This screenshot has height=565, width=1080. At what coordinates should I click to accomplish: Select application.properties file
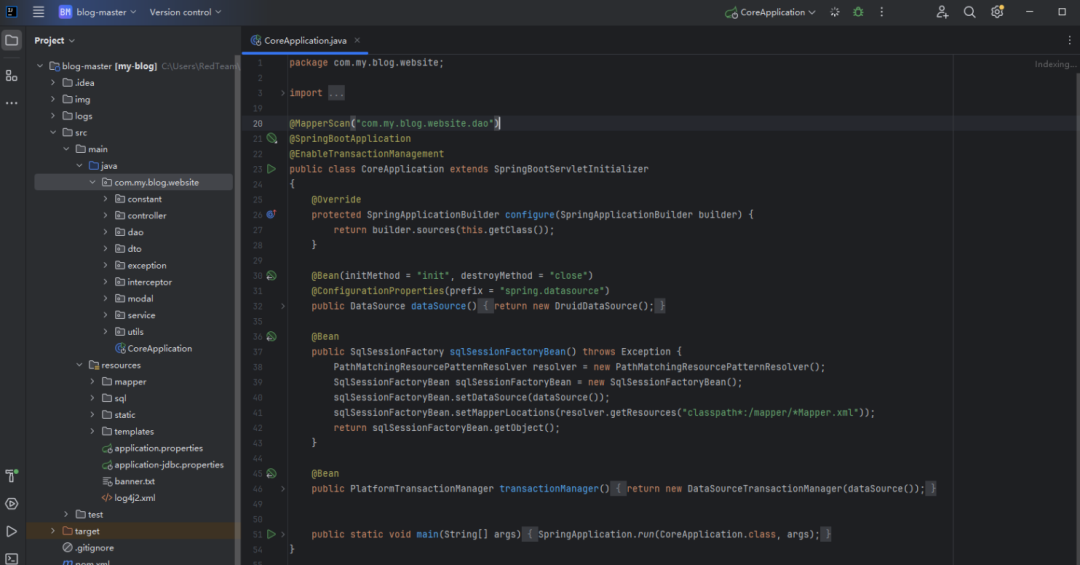(152, 448)
